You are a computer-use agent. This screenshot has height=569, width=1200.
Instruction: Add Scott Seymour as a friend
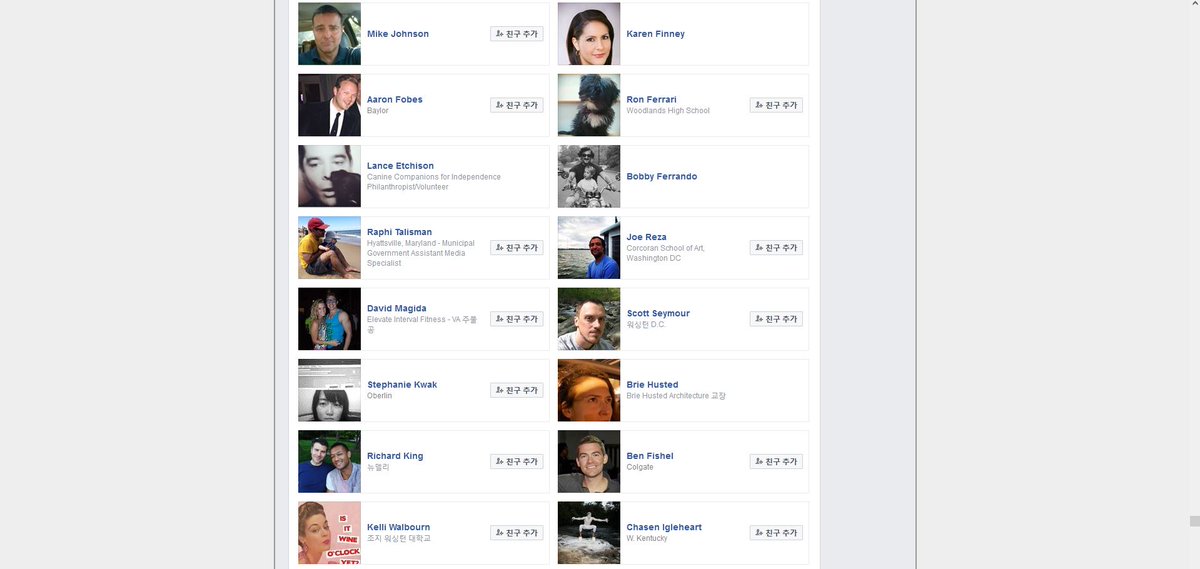point(776,319)
